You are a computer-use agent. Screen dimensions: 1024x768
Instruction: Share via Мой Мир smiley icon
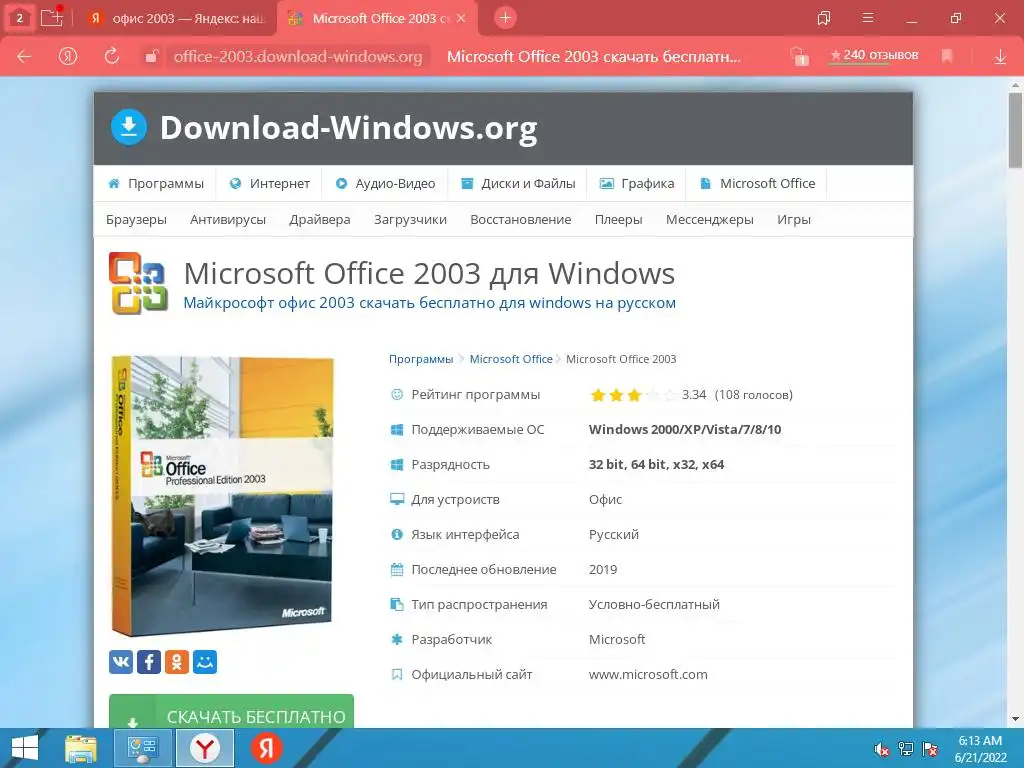[205, 662]
